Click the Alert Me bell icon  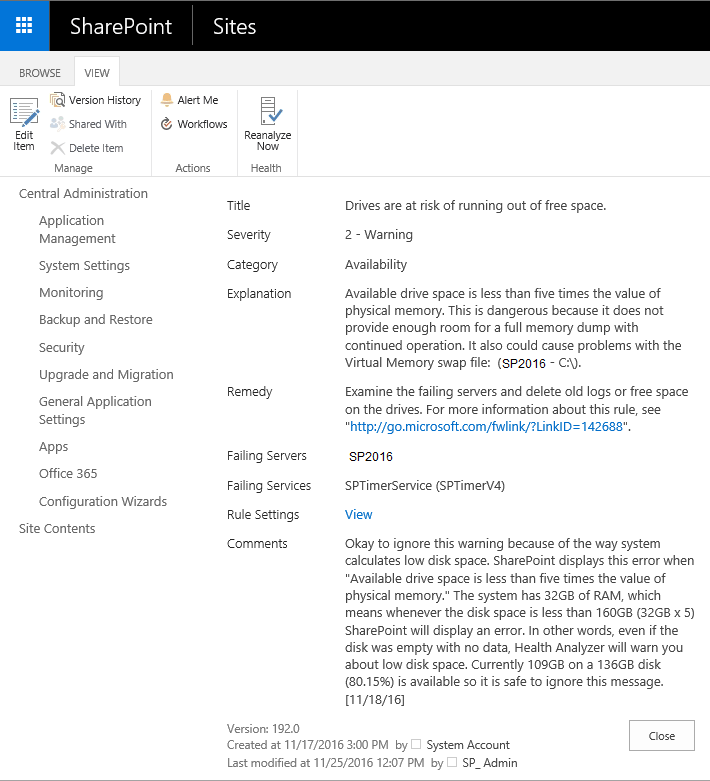pyautogui.click(x=167, y=100)
